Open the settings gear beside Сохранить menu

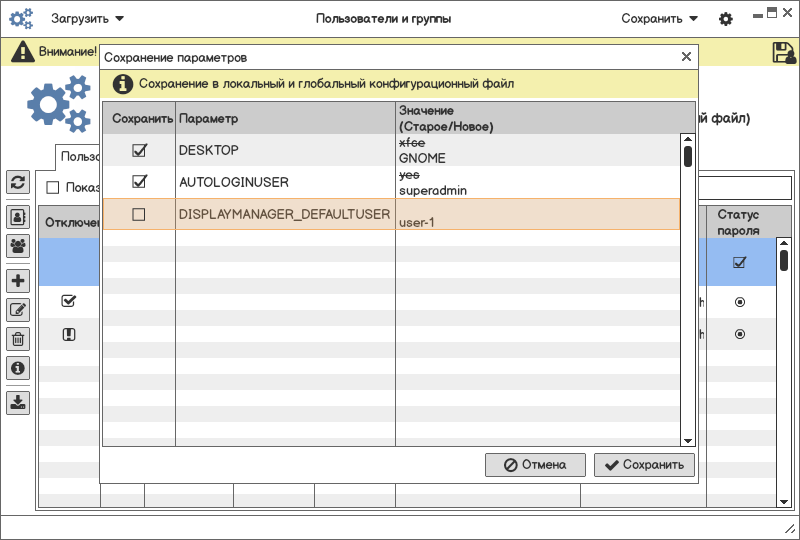[726, 19]
